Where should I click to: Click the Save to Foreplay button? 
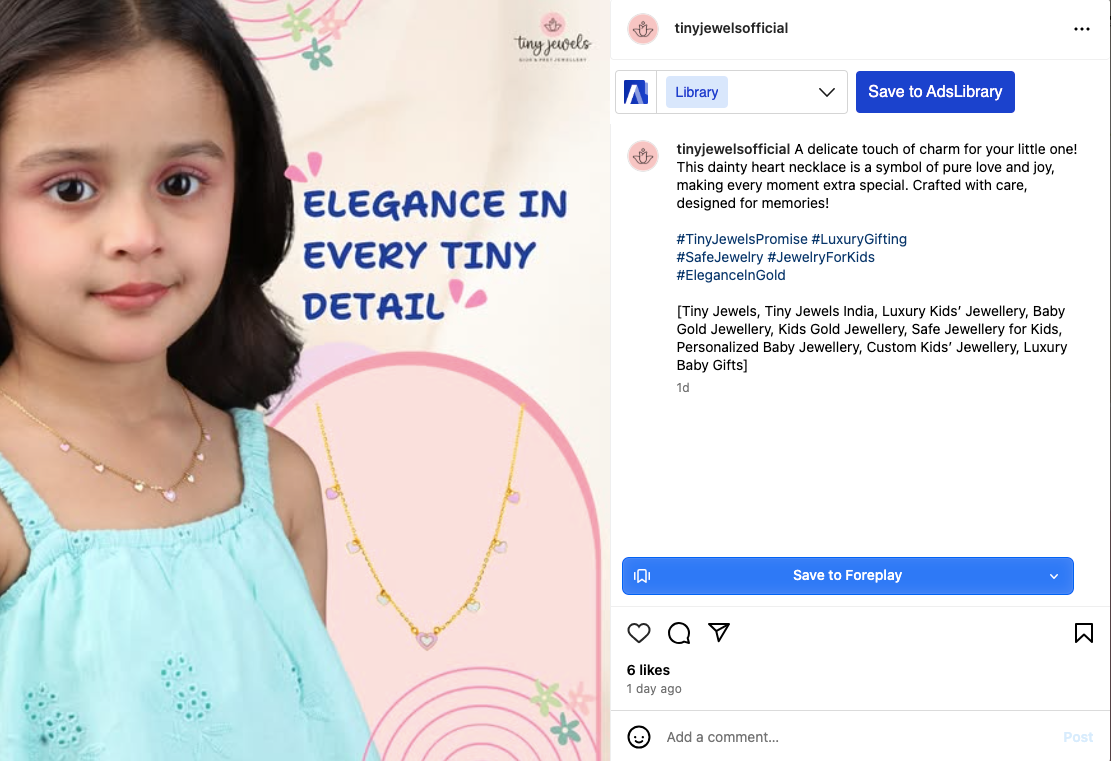point(847,576)
